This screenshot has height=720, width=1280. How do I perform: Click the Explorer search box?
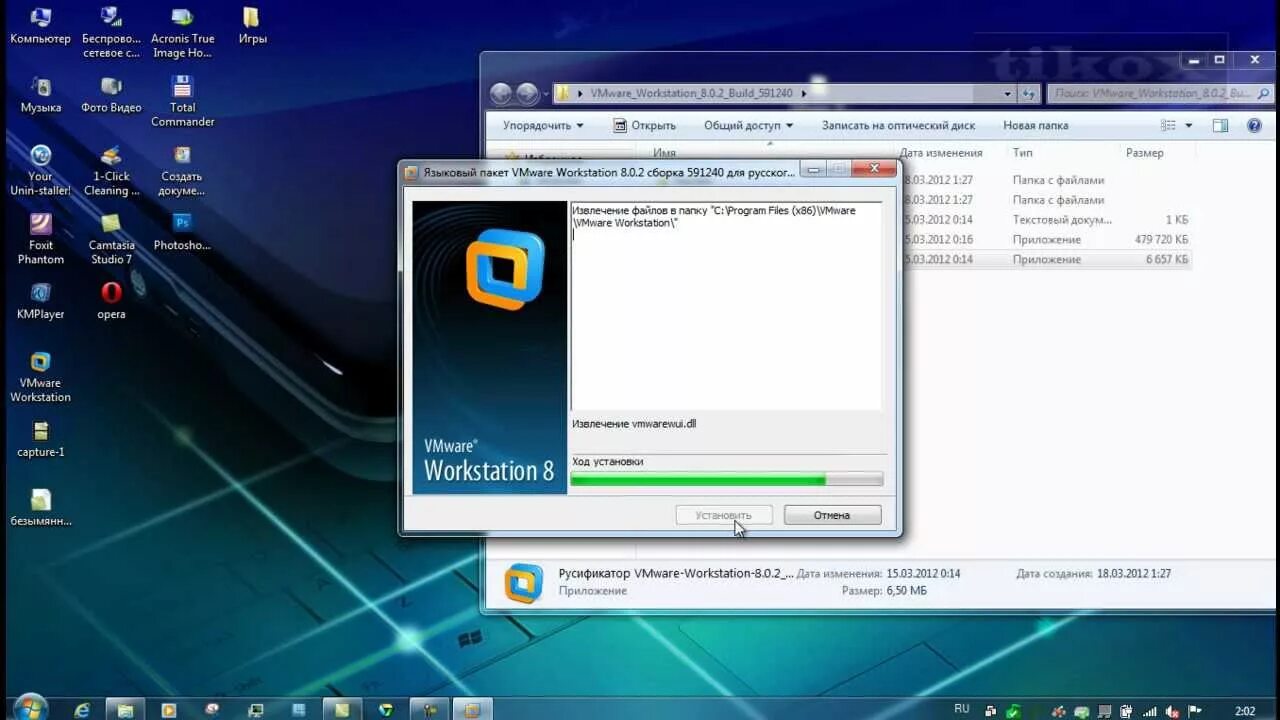[1159, 93]
